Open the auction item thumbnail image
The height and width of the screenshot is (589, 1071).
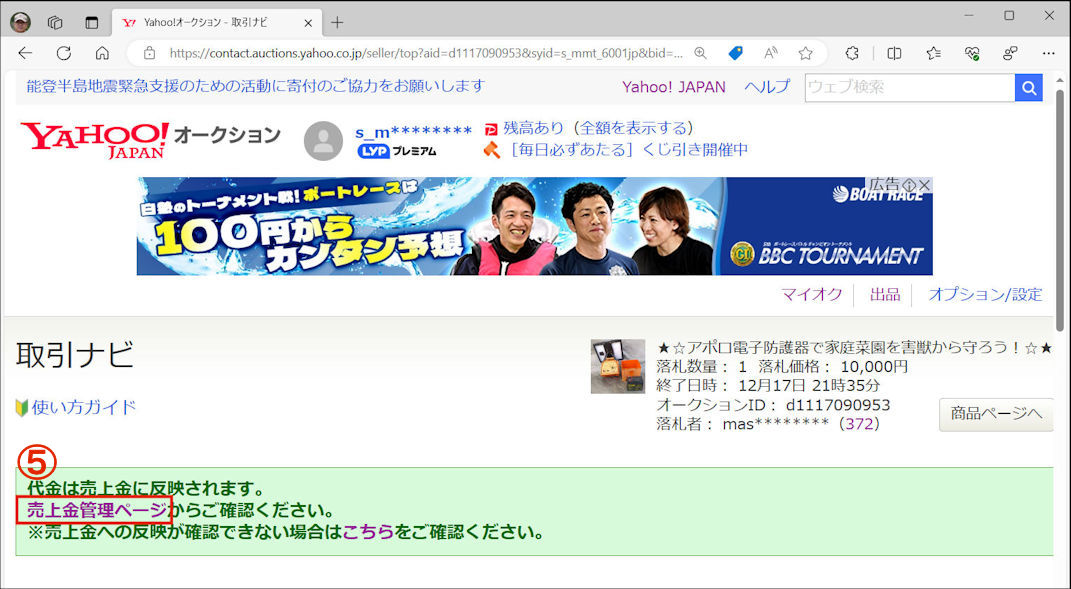coord(617,366)
